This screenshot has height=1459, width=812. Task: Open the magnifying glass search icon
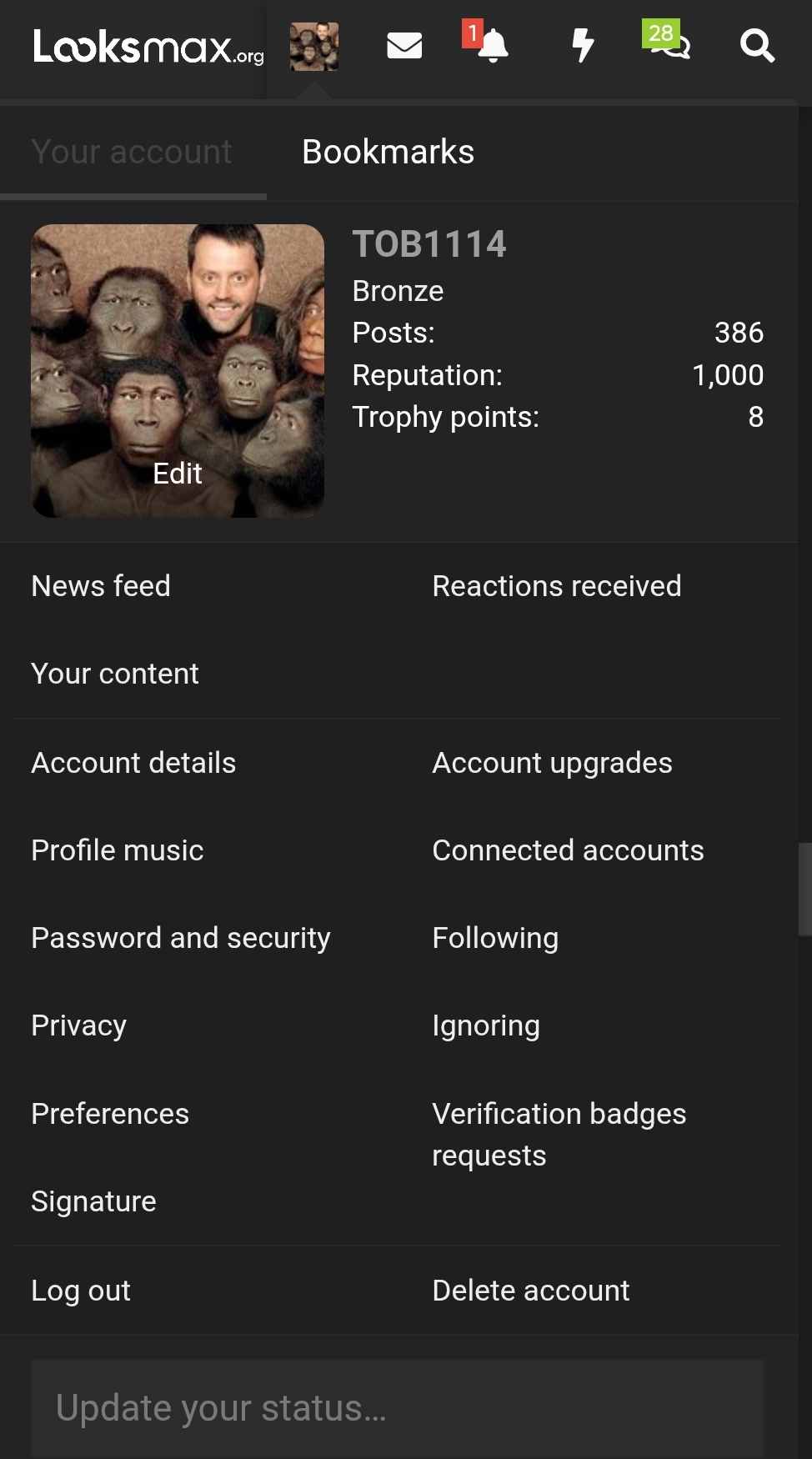pyautogui.click(x=757, y=46)
